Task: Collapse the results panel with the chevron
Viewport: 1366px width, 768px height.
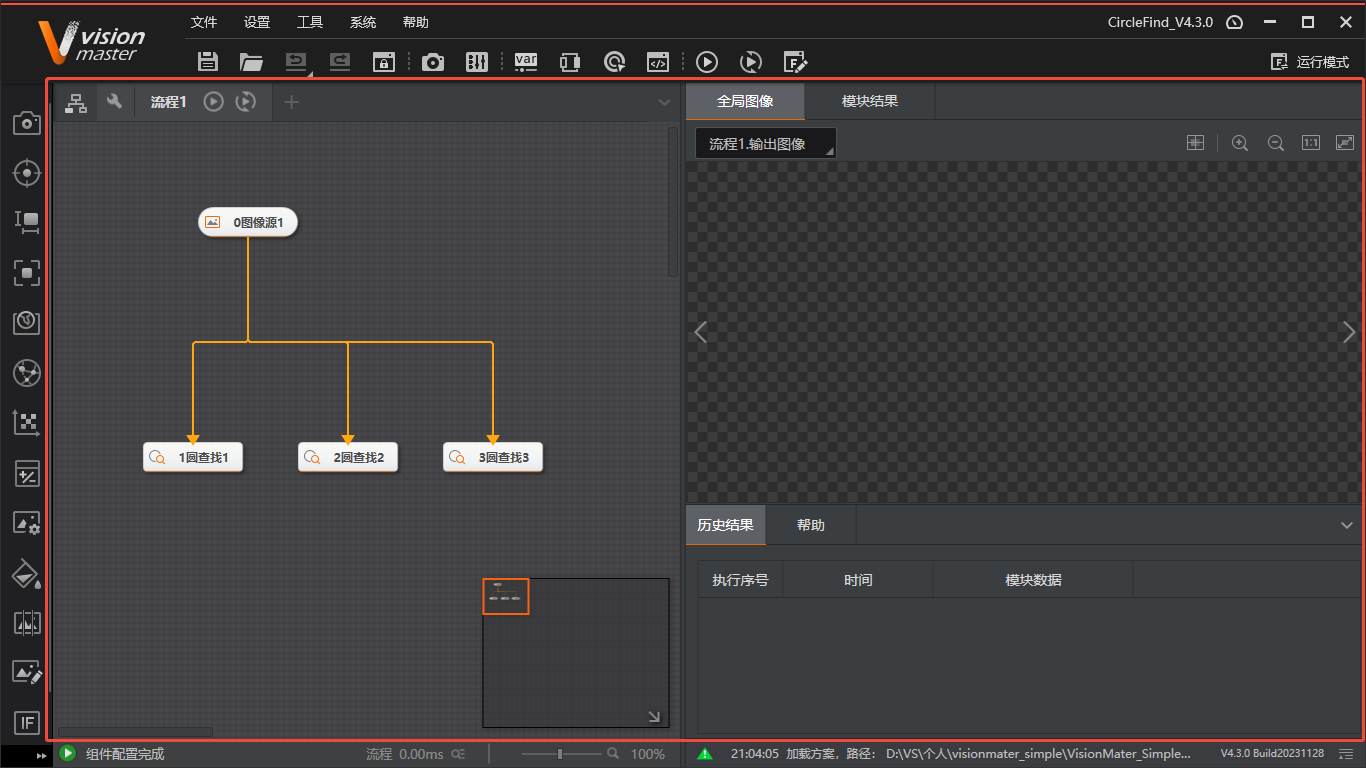Action: coord(1346,525)
